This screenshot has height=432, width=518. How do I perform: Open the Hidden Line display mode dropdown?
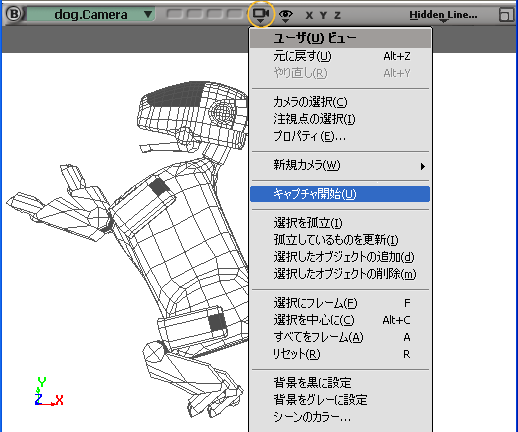click(443, 15)
